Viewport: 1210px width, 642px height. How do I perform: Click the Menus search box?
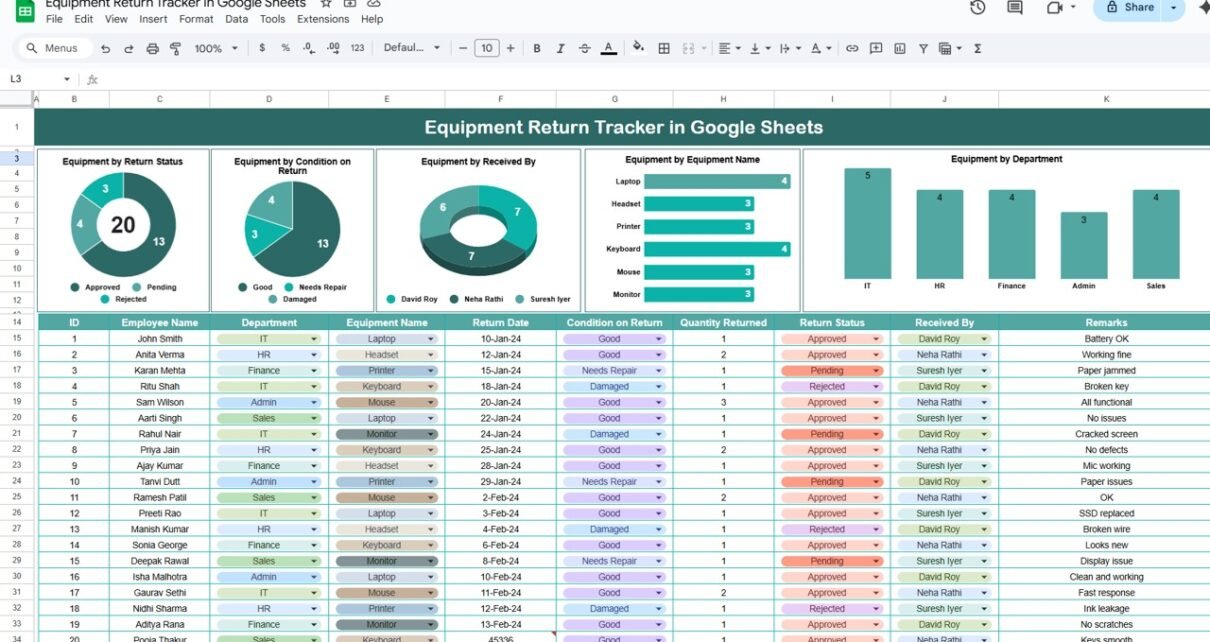55,48
